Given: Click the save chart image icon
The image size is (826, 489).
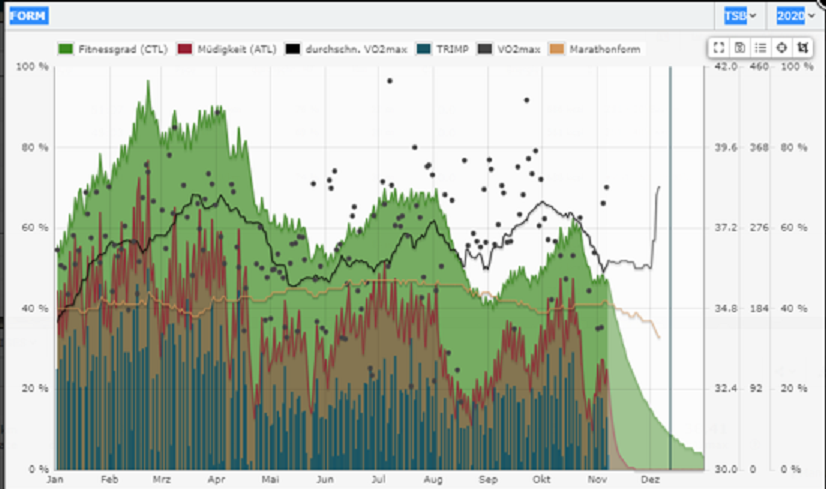Looking at the screenshot, I should (x=739, y=47).
